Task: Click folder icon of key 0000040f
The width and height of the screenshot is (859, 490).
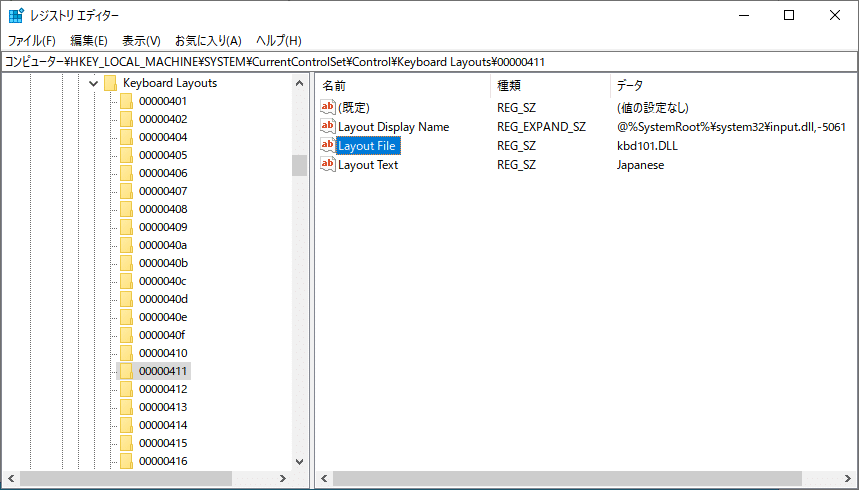Action: point(127,335)
